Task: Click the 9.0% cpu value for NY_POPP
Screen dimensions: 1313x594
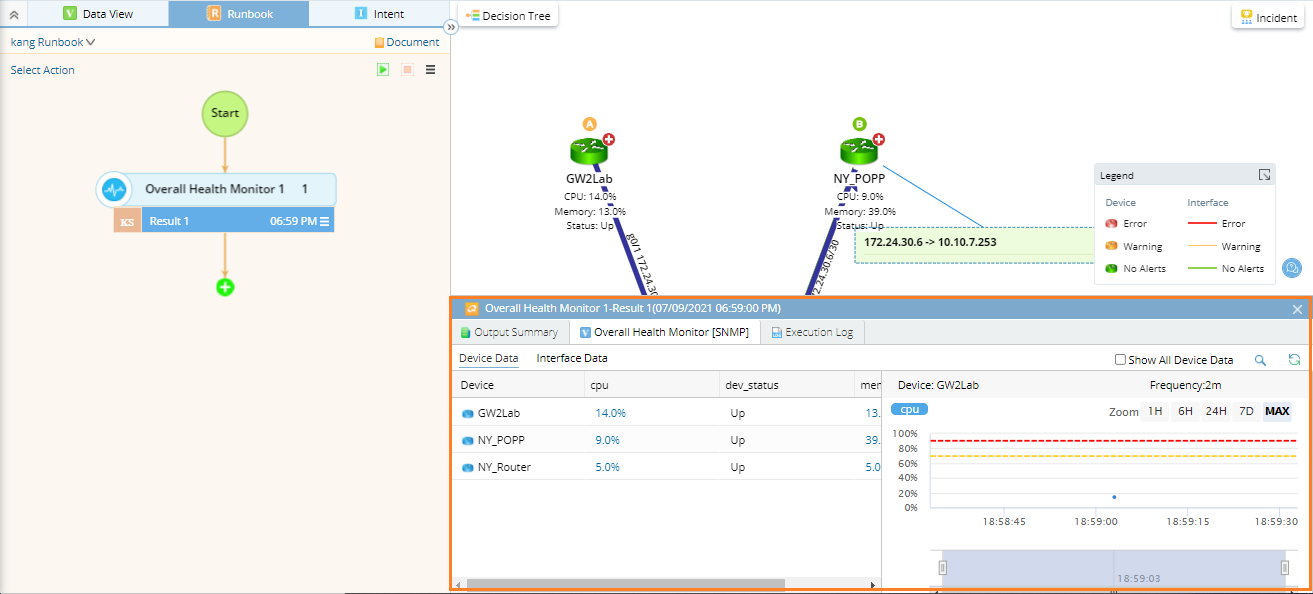Action: [x=607, y=440]
